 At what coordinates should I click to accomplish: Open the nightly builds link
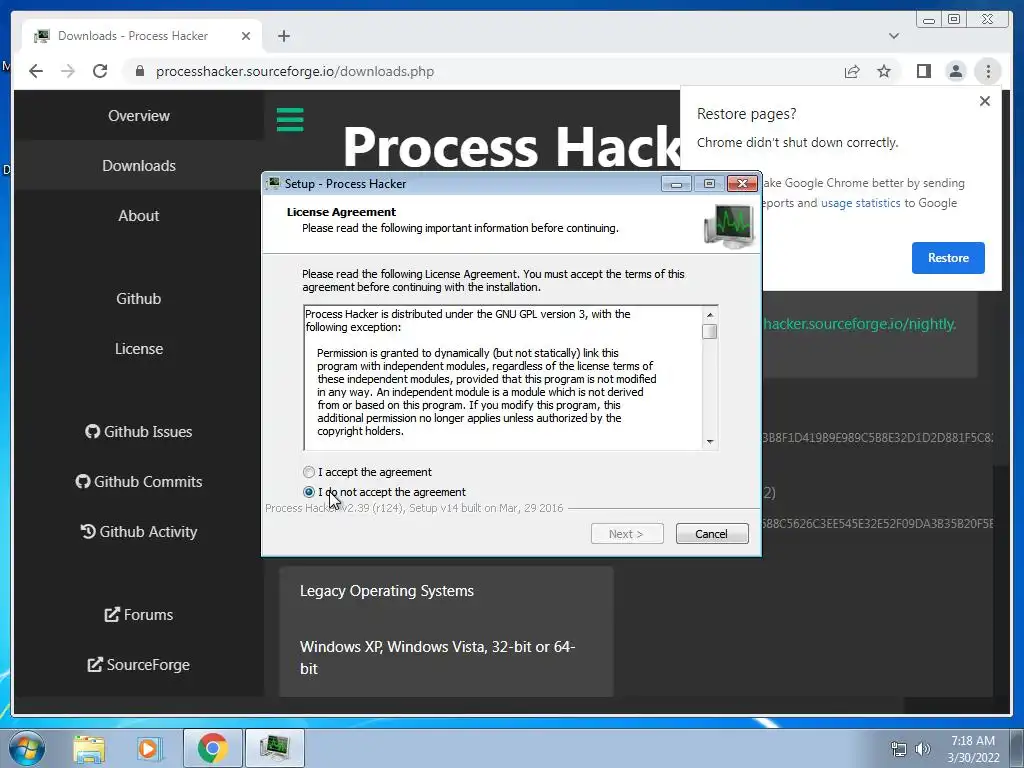tap(859, 324)
